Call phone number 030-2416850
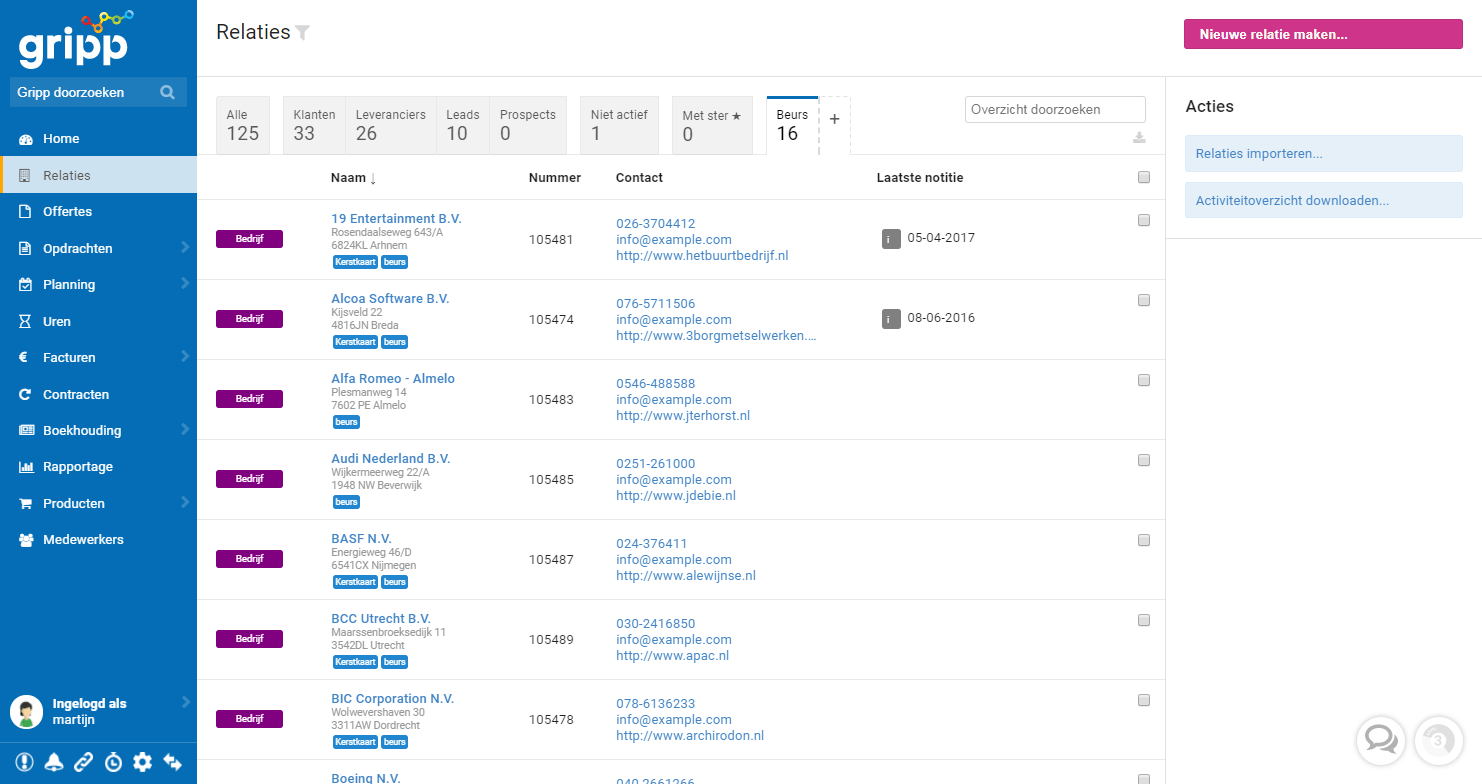The height and width of the screenshot is (784, 1482). pyautogui.click(x=655, y=624)
